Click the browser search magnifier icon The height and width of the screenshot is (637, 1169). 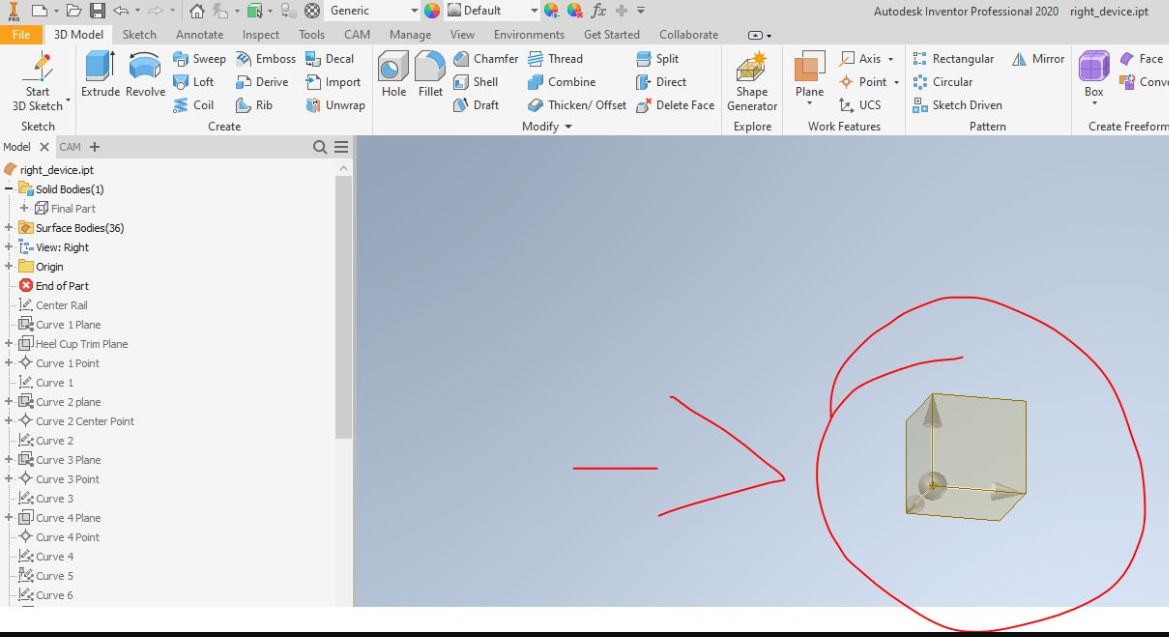point(319,146)
